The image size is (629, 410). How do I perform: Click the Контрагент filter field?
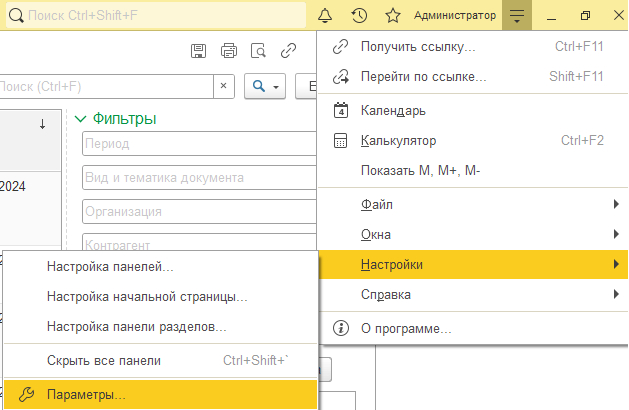pos(199,242)
